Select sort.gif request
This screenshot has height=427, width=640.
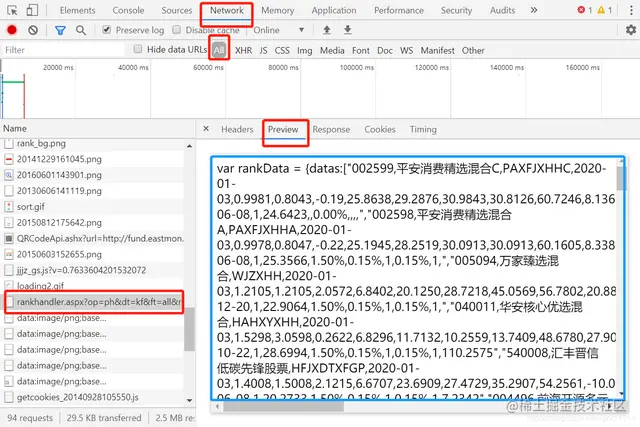tap(93, 207)
